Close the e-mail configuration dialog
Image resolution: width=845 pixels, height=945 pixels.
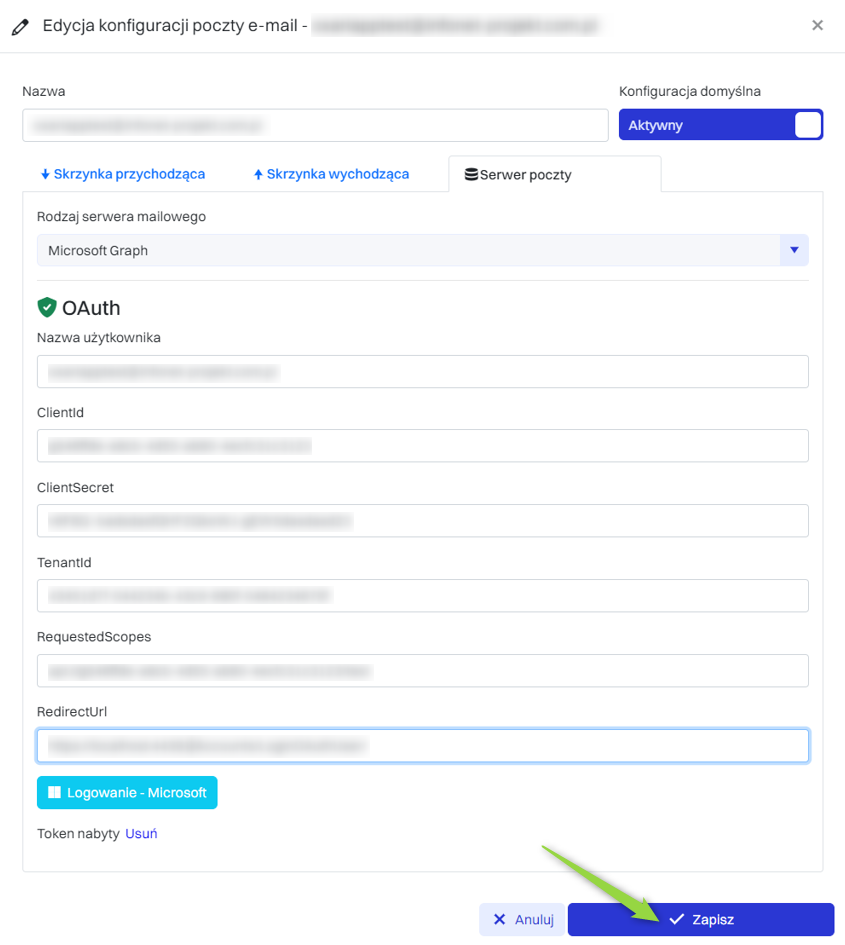[817, 26]
